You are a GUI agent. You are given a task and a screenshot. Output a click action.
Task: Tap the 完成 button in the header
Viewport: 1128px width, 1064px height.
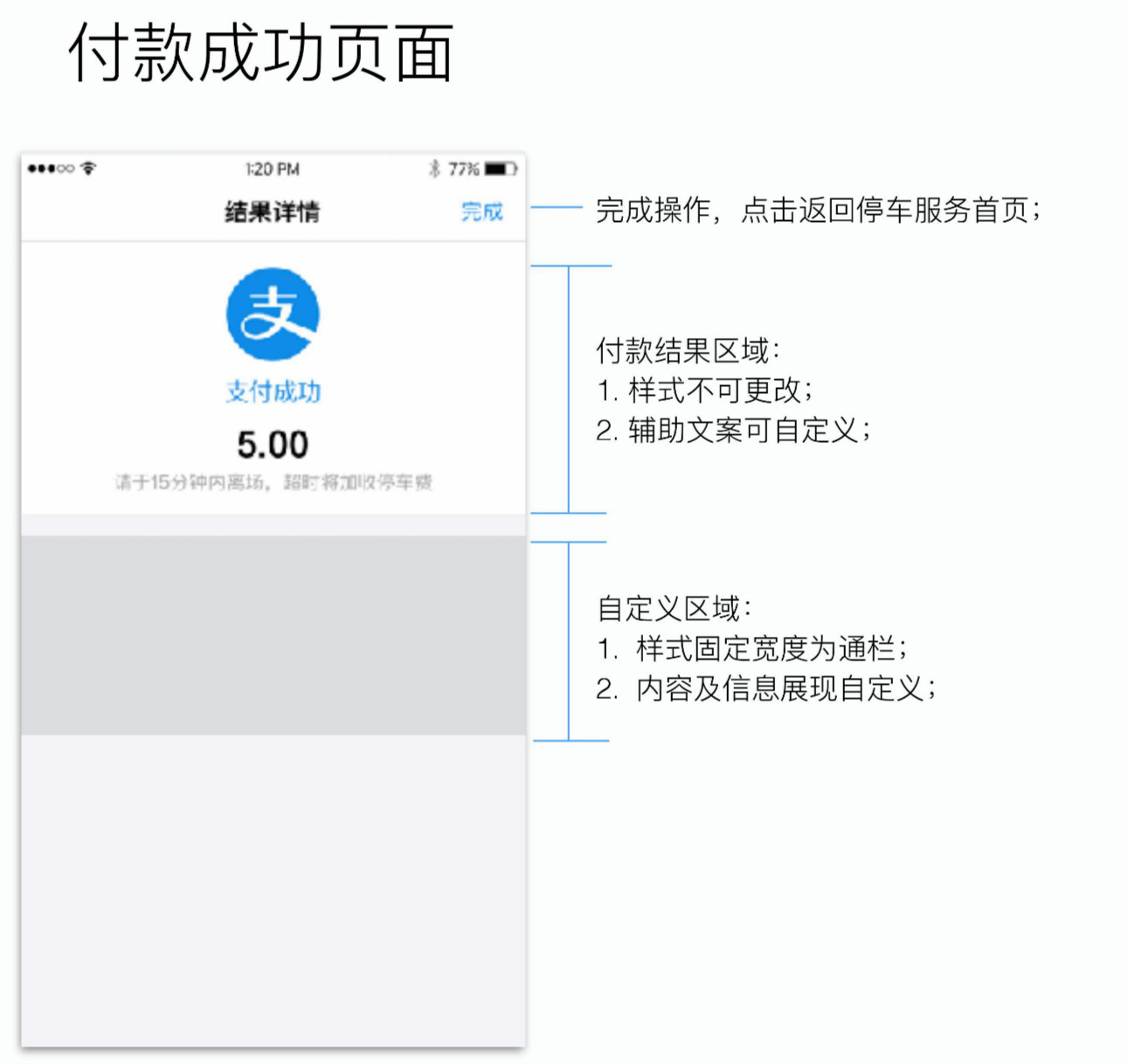pos(482,211)
